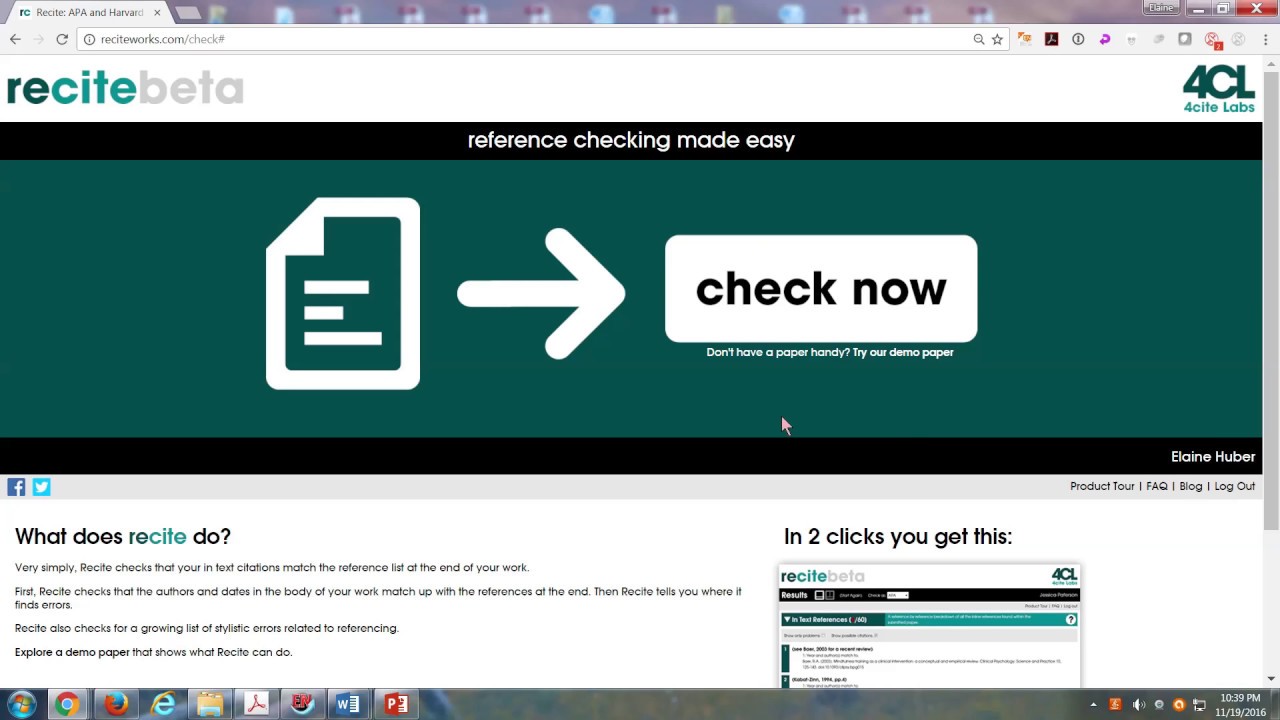The height and width of the screenshot is (720, 1280).
Task: Click the Adobe Acrobat extension icon
Action: [x=1051, y=39]
